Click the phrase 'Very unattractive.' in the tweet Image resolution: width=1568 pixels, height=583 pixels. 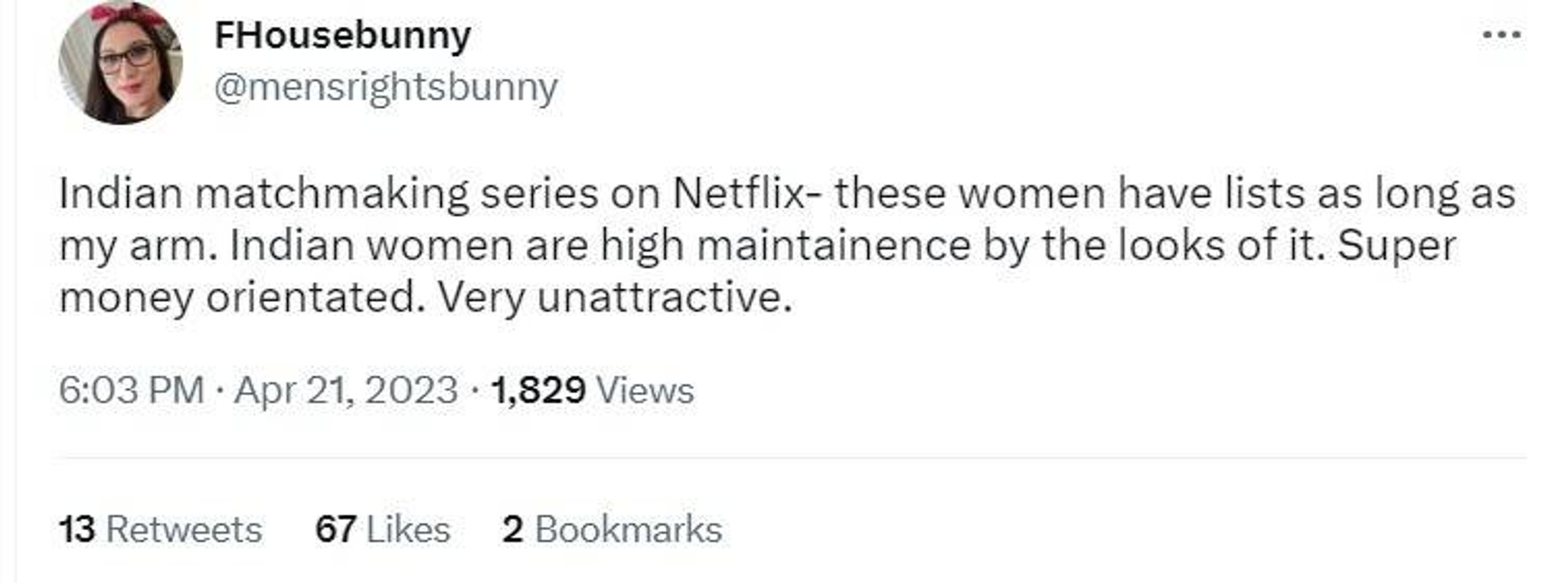click(615, 297)
